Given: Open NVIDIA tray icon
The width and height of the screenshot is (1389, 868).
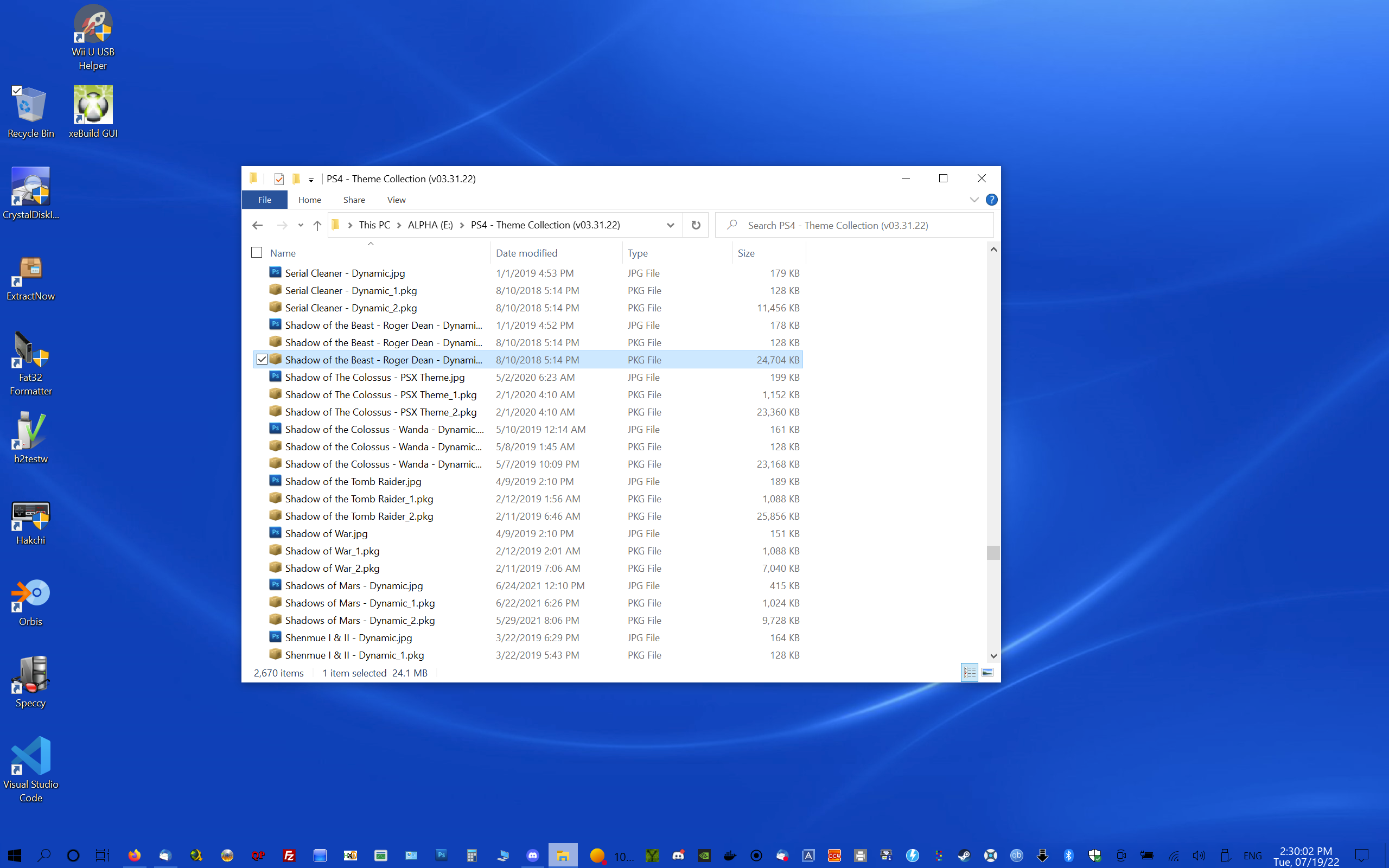Looking at the screenshot, I should pyautogui.click(x=704, y=856).
